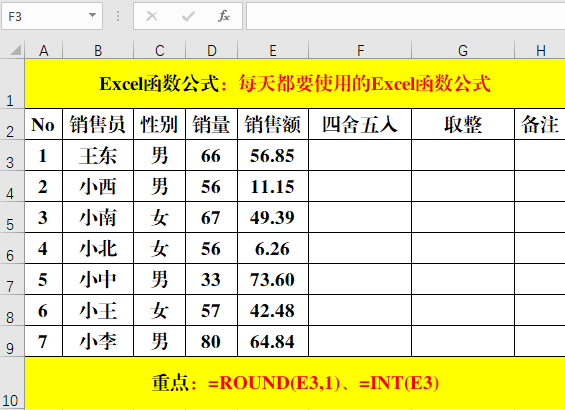Click the cell containing '小中'
The width and height of the screenshot is (565, 410).
tap(98, 279)
